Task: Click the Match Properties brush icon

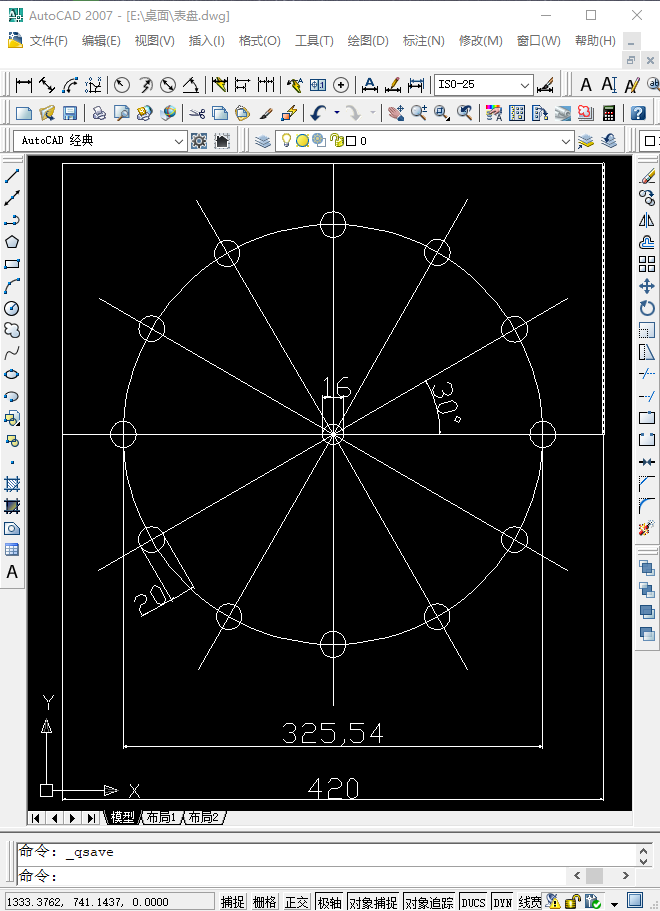Action: (266, 113)
